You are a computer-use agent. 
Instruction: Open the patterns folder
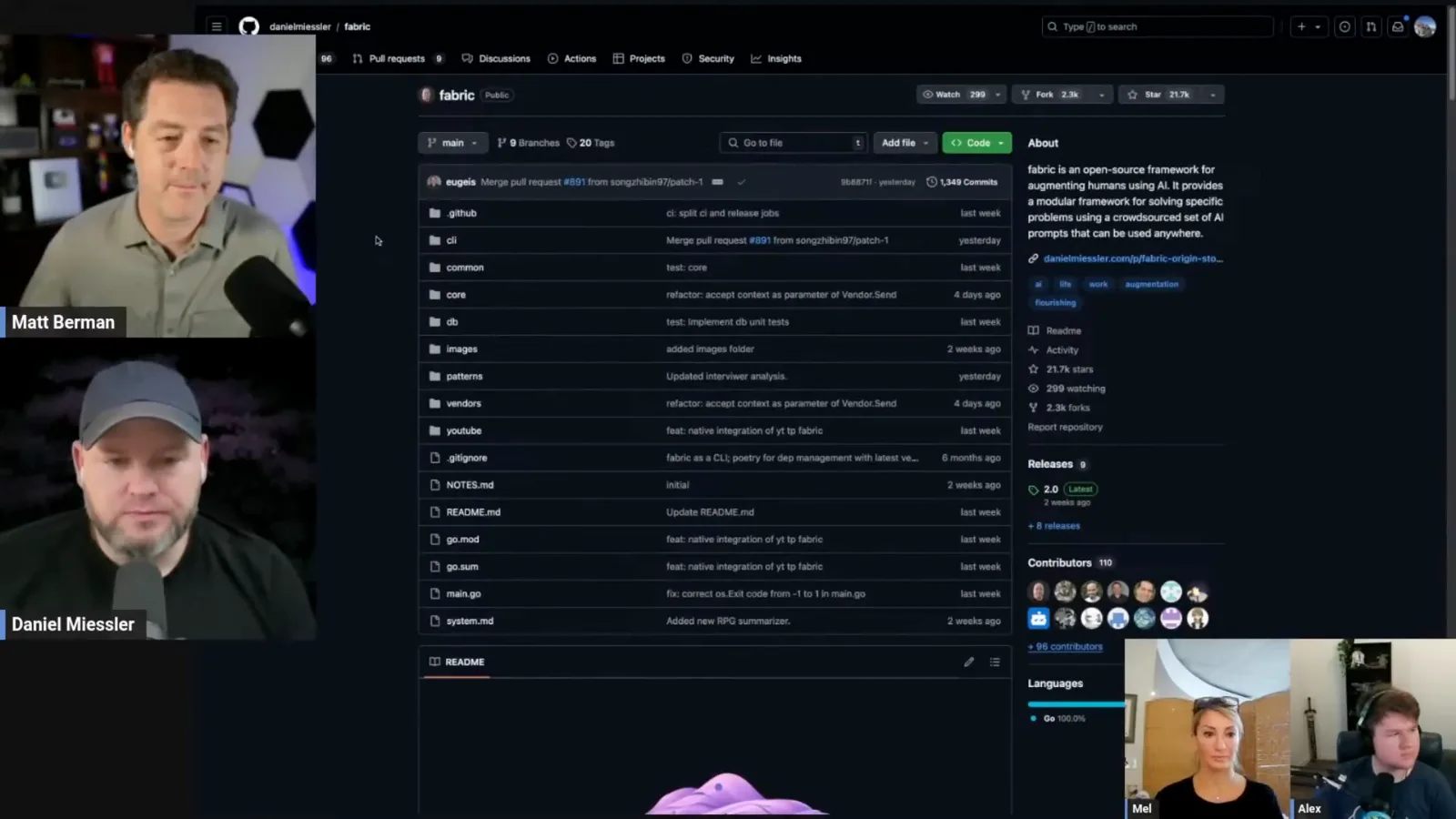click(x=464, y=376)
